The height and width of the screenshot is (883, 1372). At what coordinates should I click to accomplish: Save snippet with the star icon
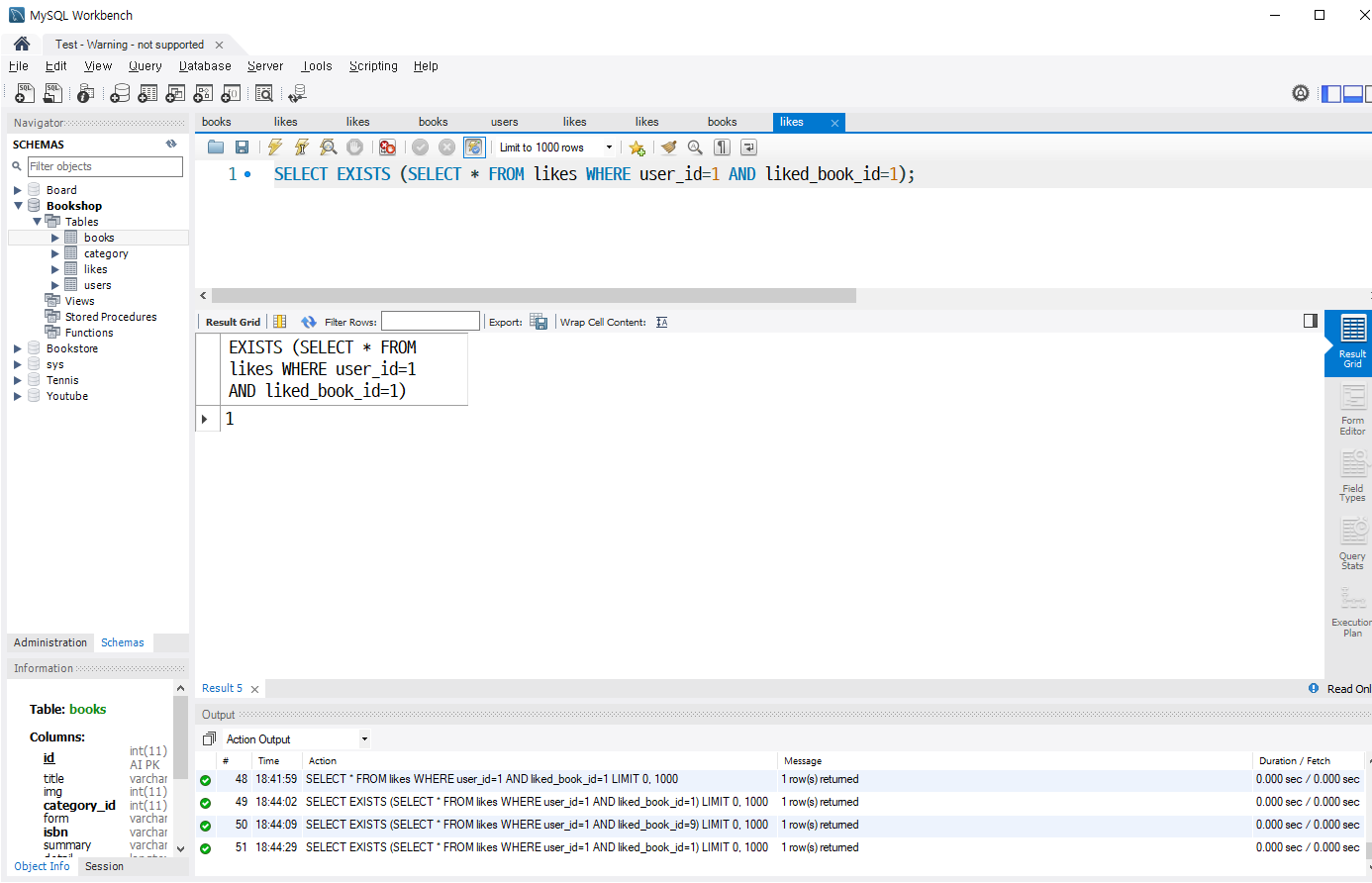(x=637, y=147)
